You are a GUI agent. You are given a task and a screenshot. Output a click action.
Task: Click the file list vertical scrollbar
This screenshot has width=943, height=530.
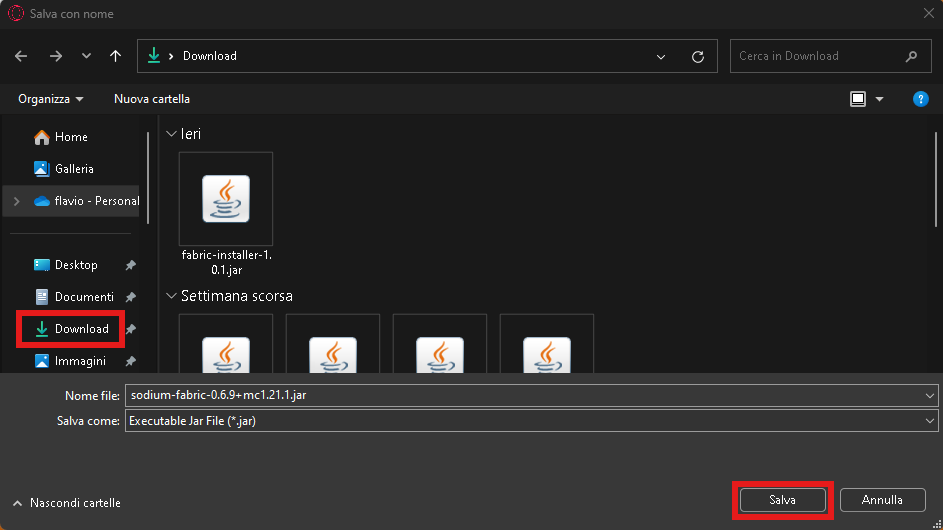click(x=936, y=180)
